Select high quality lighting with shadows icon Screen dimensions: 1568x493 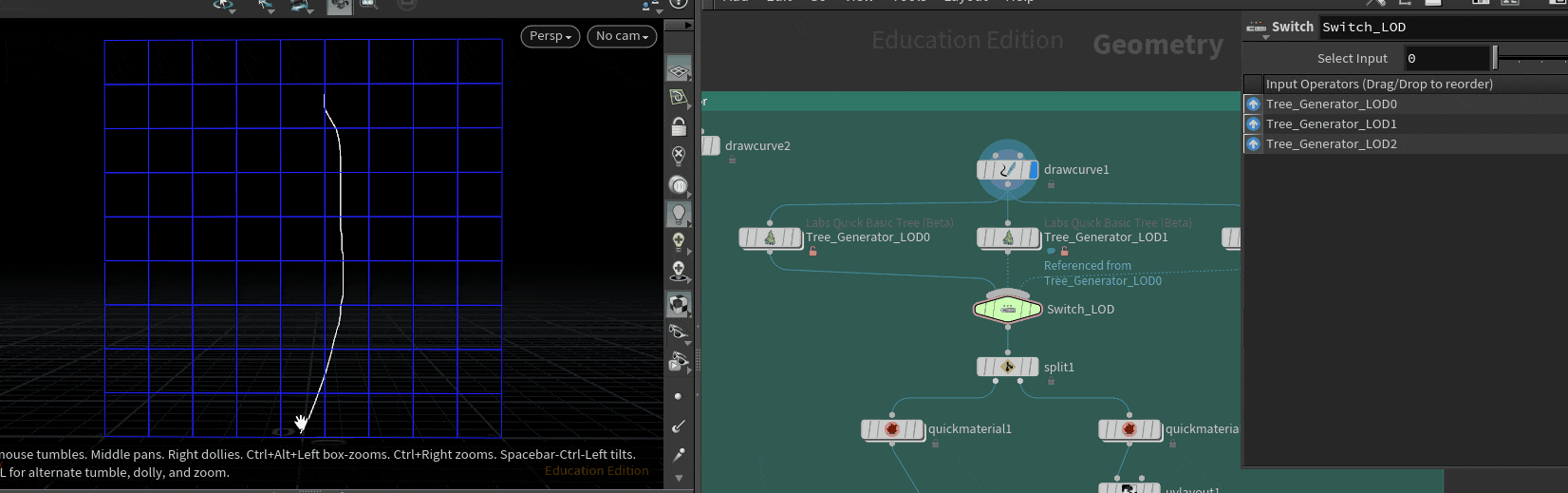679,272
